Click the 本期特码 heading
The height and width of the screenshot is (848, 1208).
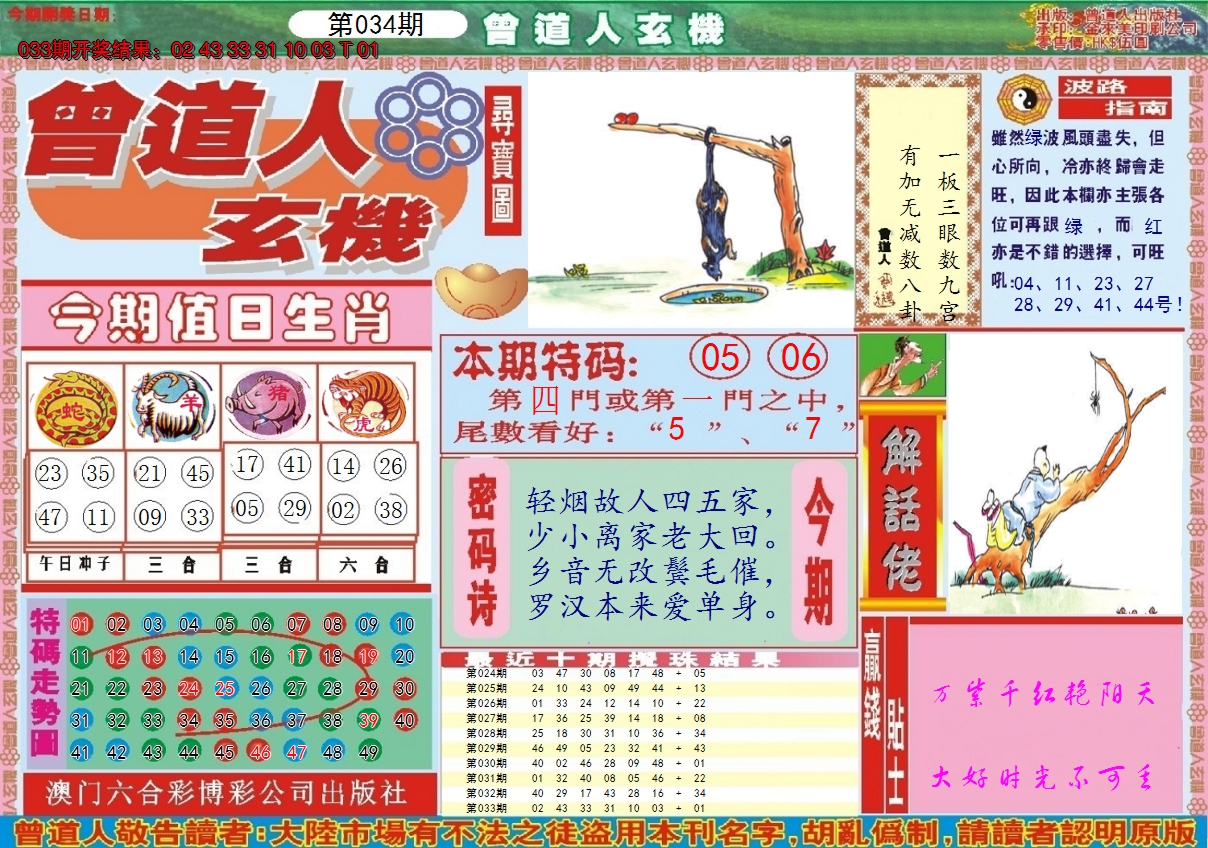click(x=544, y=360)
